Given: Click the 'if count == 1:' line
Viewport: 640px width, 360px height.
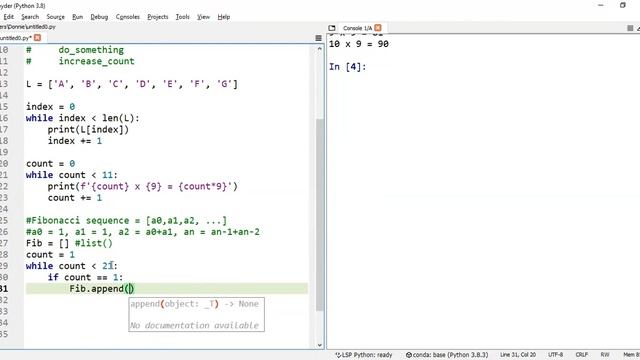Looking at the screenshot, I should pos(85,278).
